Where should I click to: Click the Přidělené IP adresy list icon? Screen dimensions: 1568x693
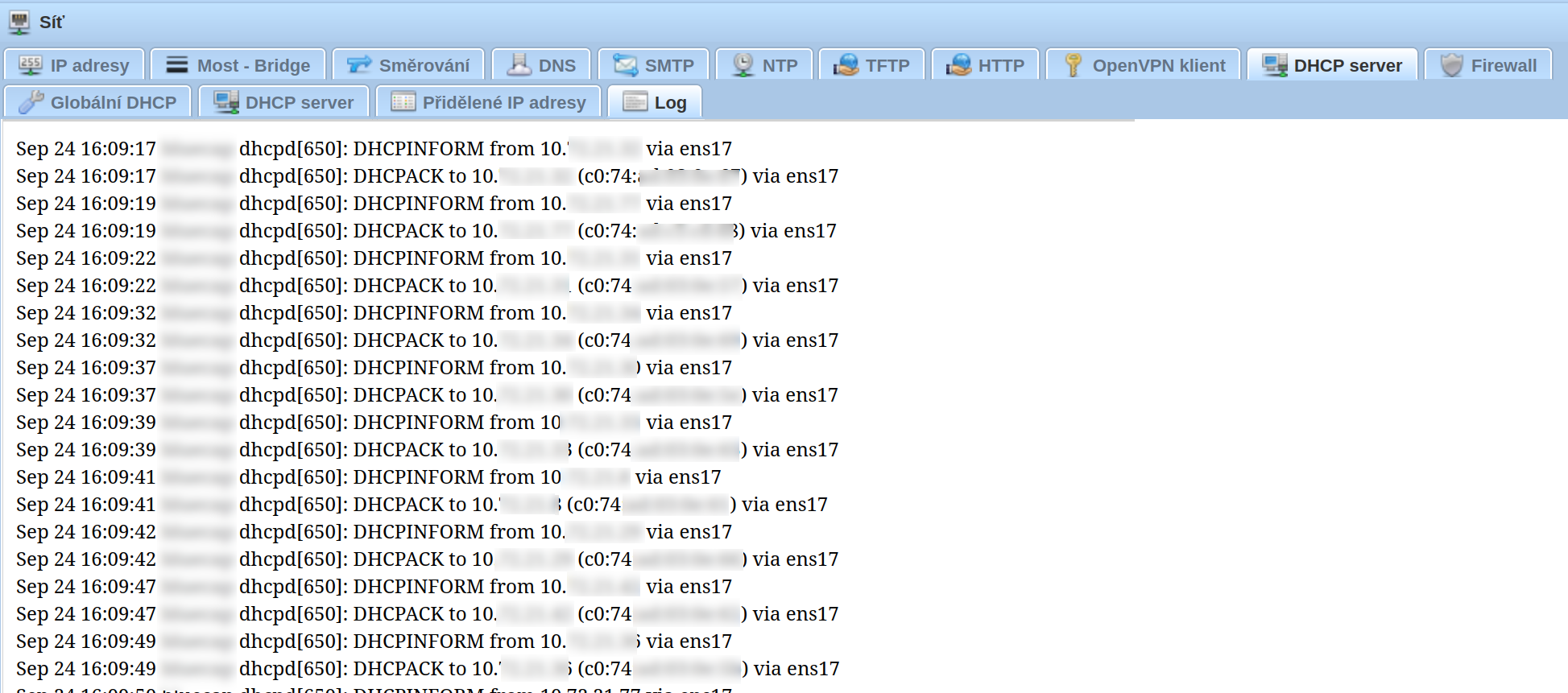coord(403,102)
